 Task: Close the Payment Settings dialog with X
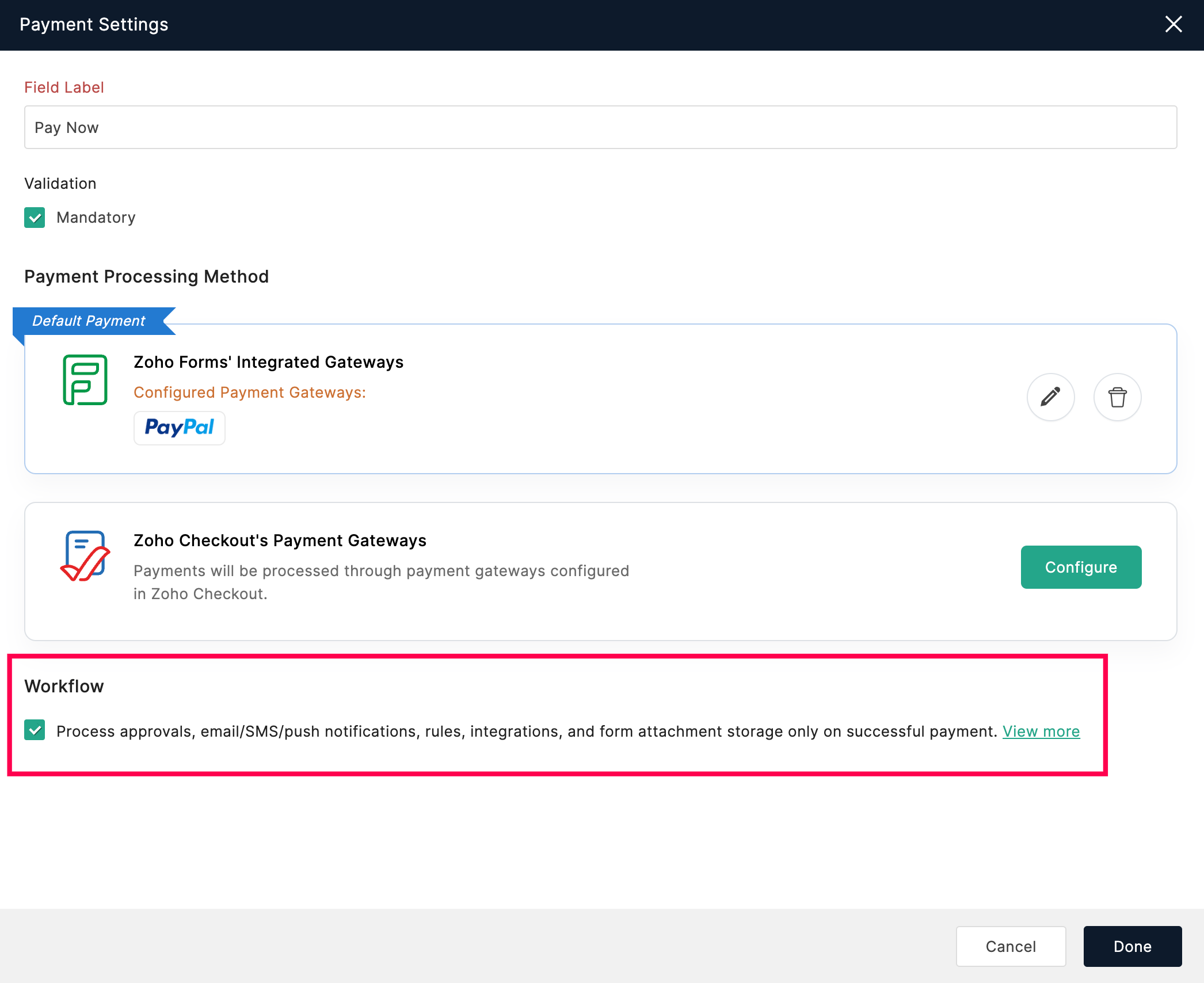tap(1173, 24)
